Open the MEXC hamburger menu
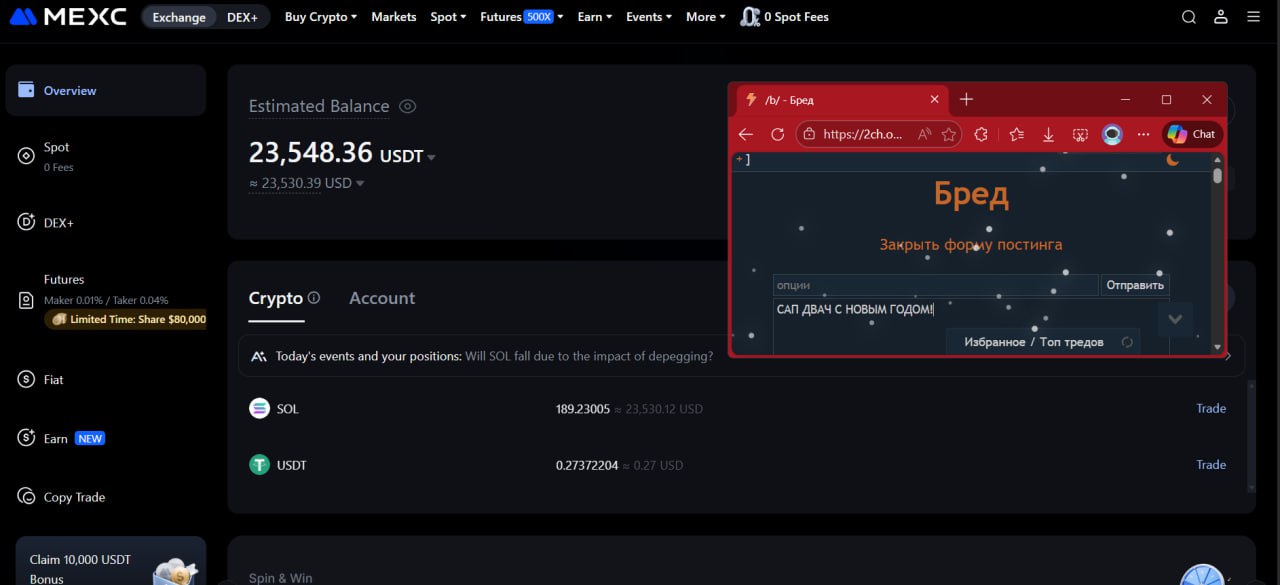 1253,17
